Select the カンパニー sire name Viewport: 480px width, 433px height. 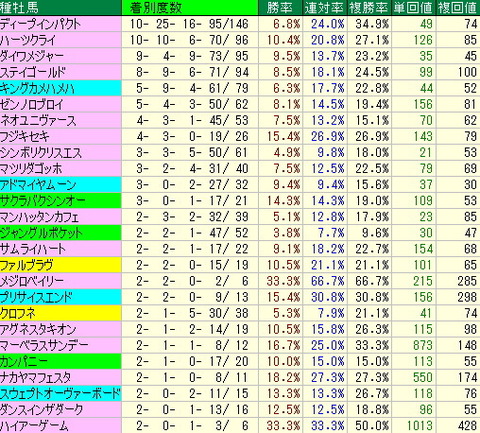click(x=24, y=361)
